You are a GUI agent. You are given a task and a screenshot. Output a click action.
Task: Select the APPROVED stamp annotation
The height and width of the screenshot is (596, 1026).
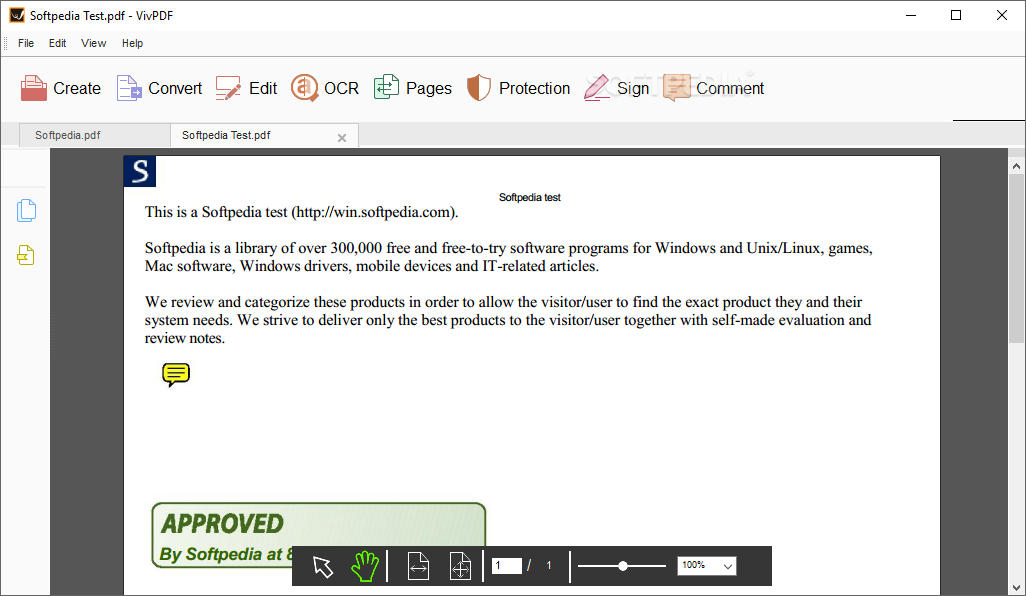pos(318,535)
